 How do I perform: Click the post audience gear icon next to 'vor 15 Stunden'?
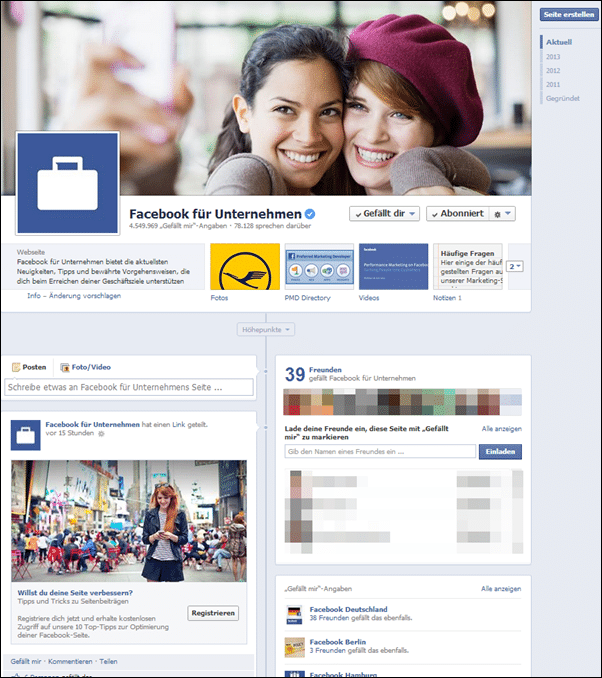point(101,433)
